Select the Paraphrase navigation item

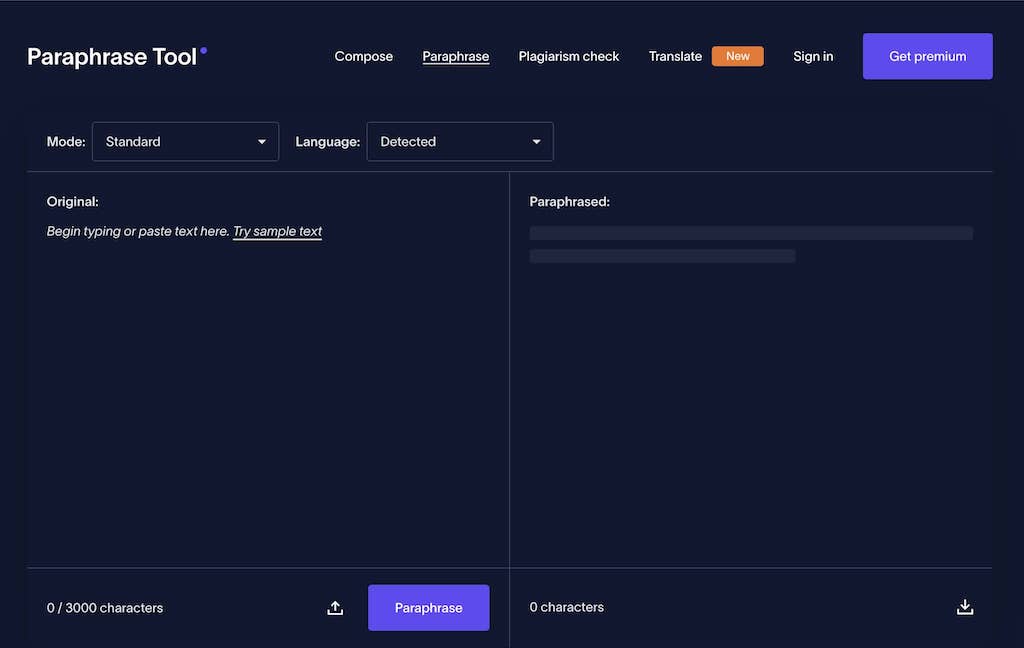click(455, 56)
